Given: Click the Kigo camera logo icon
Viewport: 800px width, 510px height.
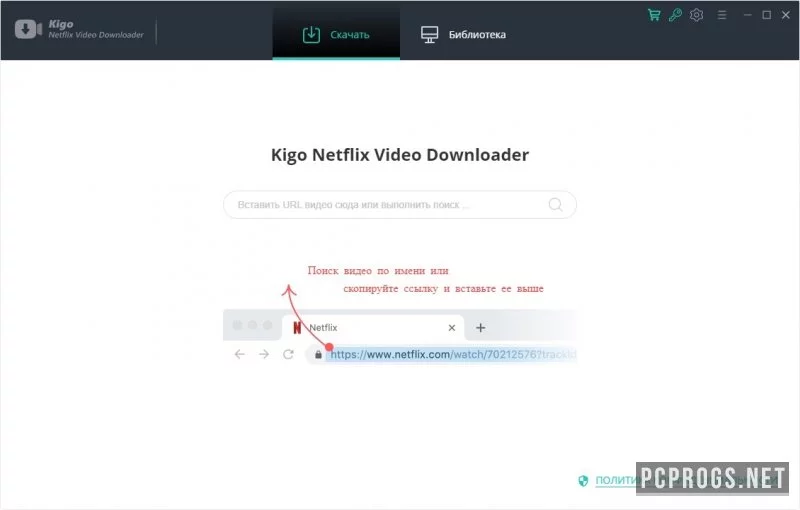Looking at the screenshot, I should pyautogui.click(x=29, y=29).
